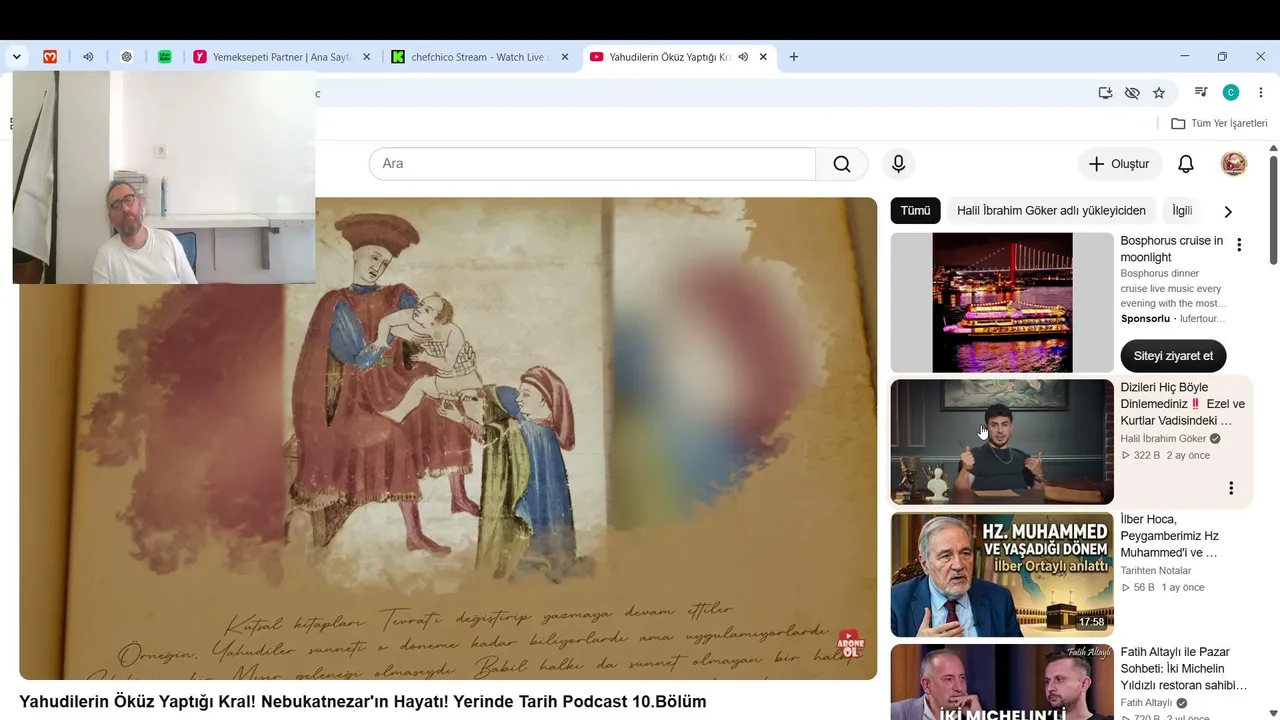
Task: Open options menu for Dizileri Hiç Böyle video
Action: (1231, 488)
